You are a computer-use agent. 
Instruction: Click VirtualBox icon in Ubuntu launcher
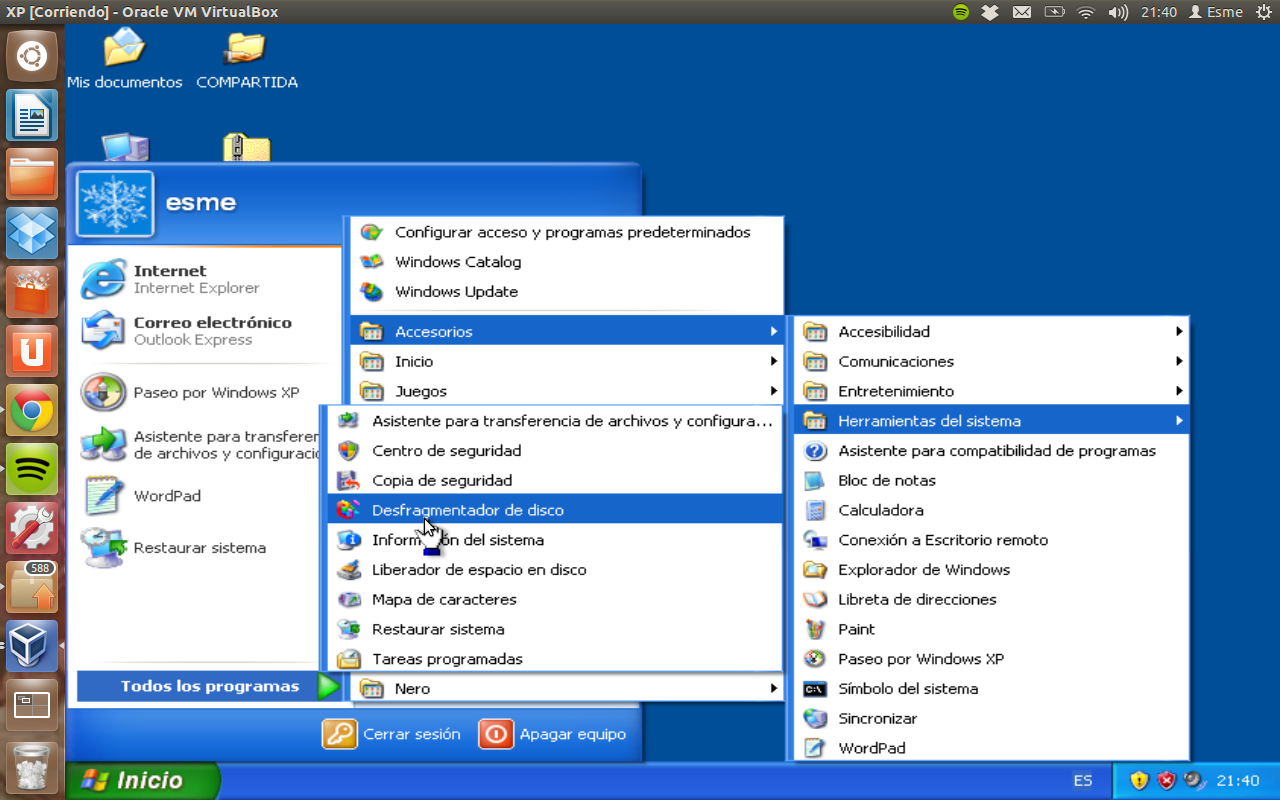click(32, 646)
